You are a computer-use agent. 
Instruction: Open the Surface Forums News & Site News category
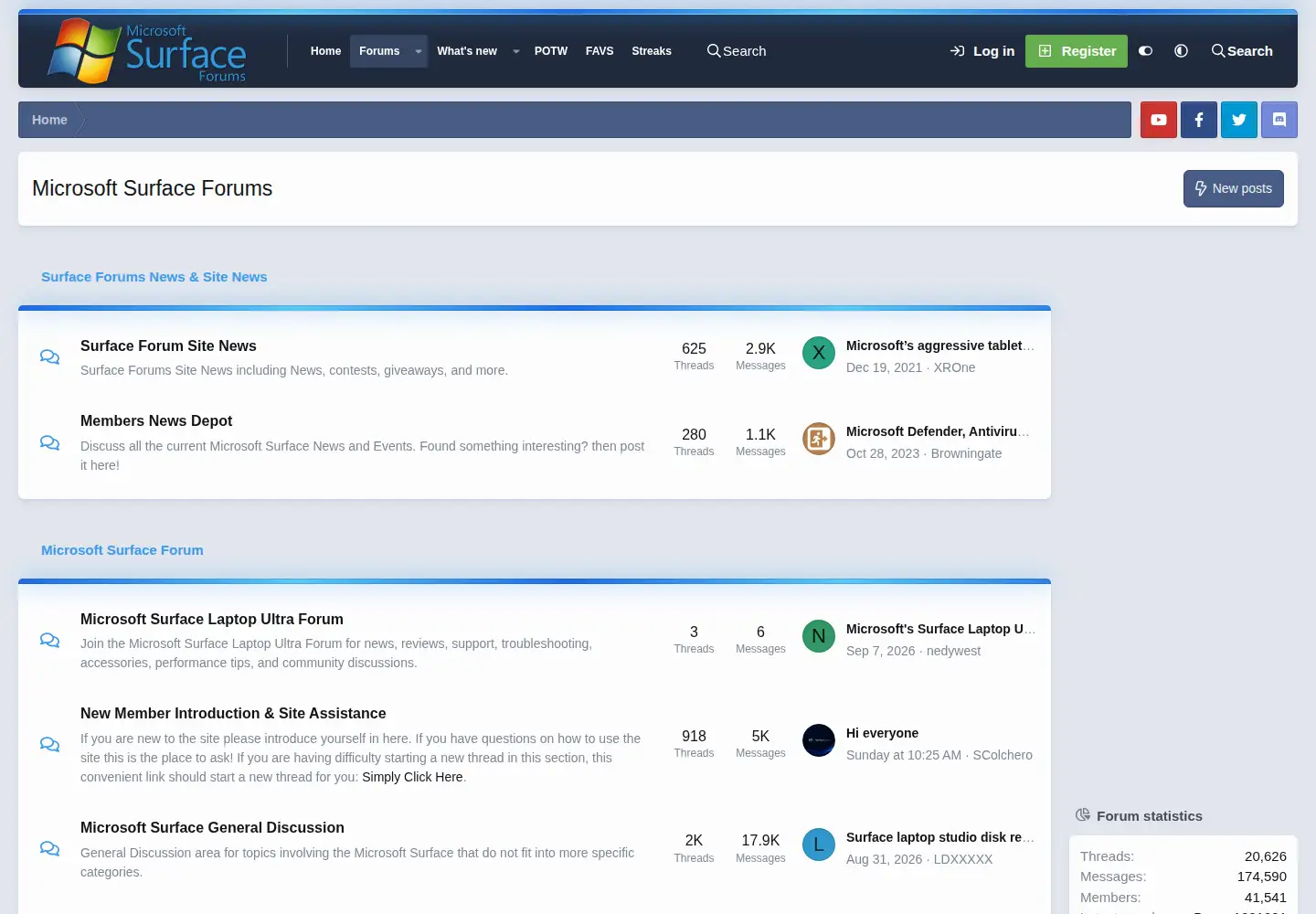[x=154, y=277]
